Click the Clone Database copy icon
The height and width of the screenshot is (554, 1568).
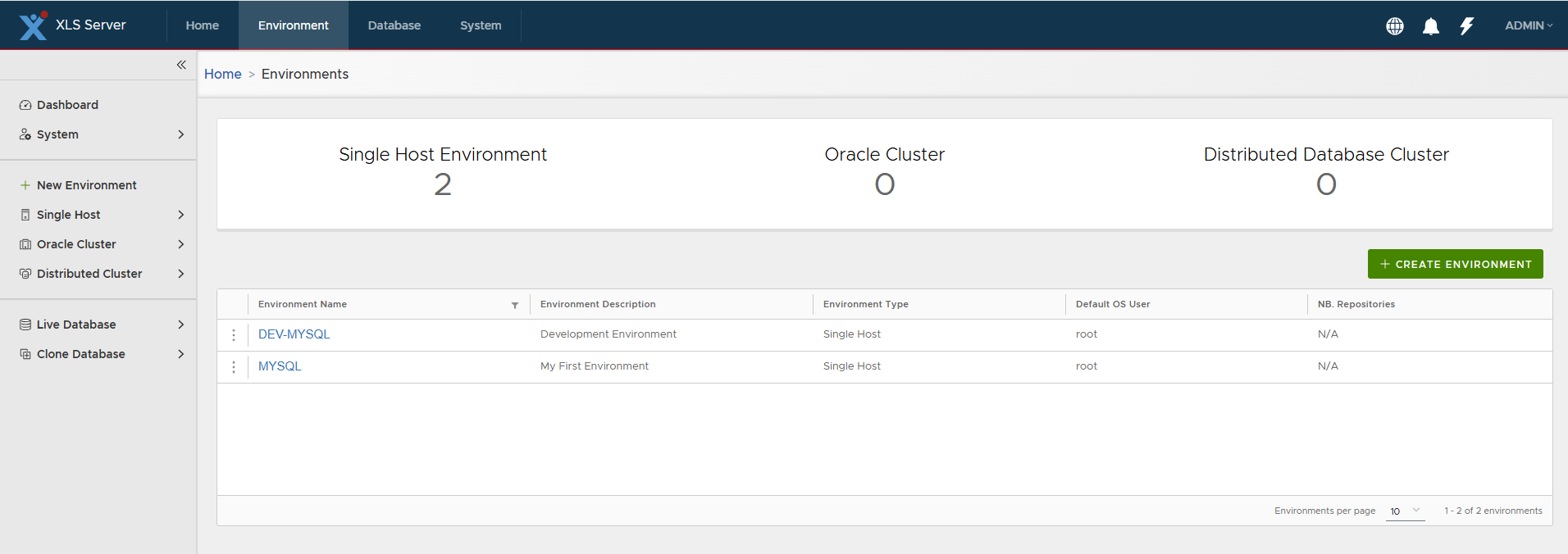tap(25, 354)
